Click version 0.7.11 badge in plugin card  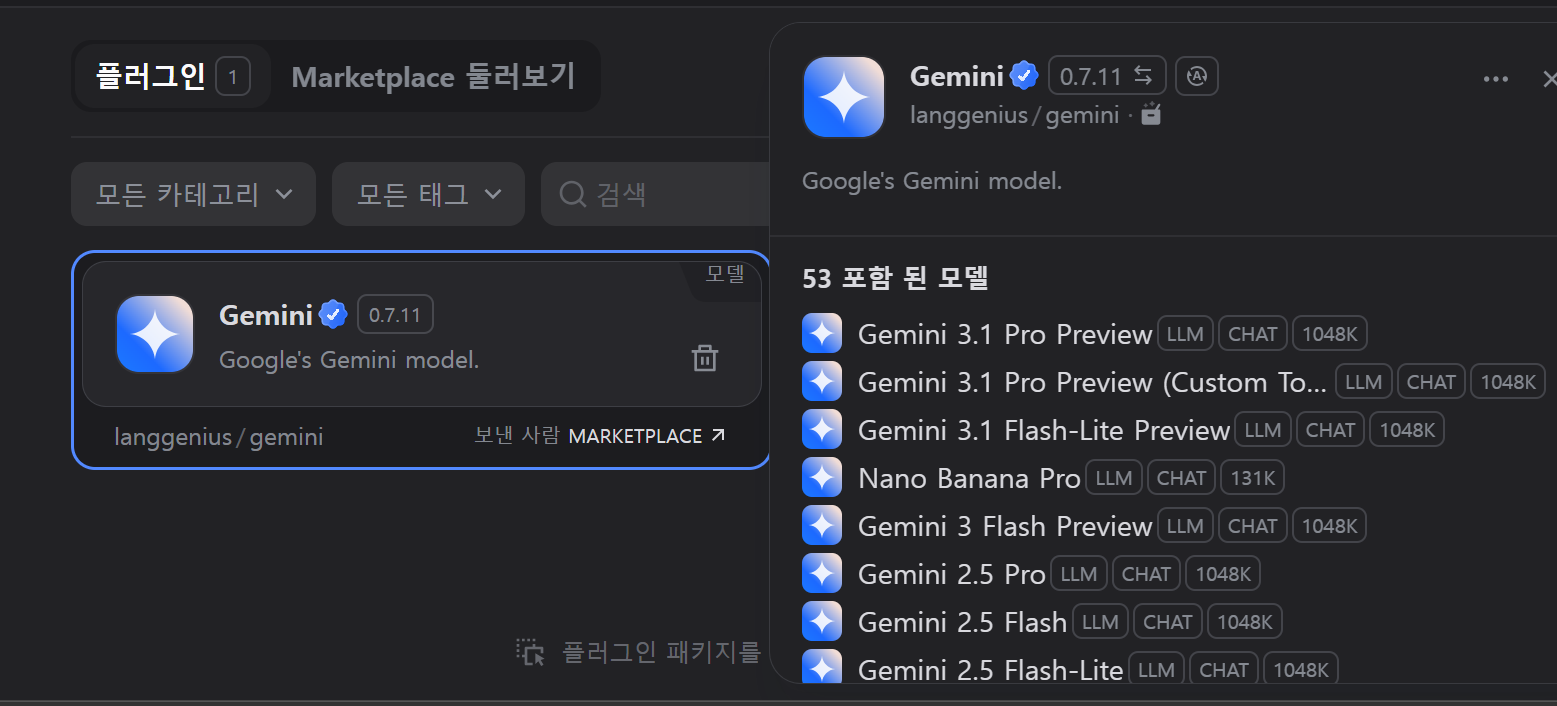coord(395,315)
